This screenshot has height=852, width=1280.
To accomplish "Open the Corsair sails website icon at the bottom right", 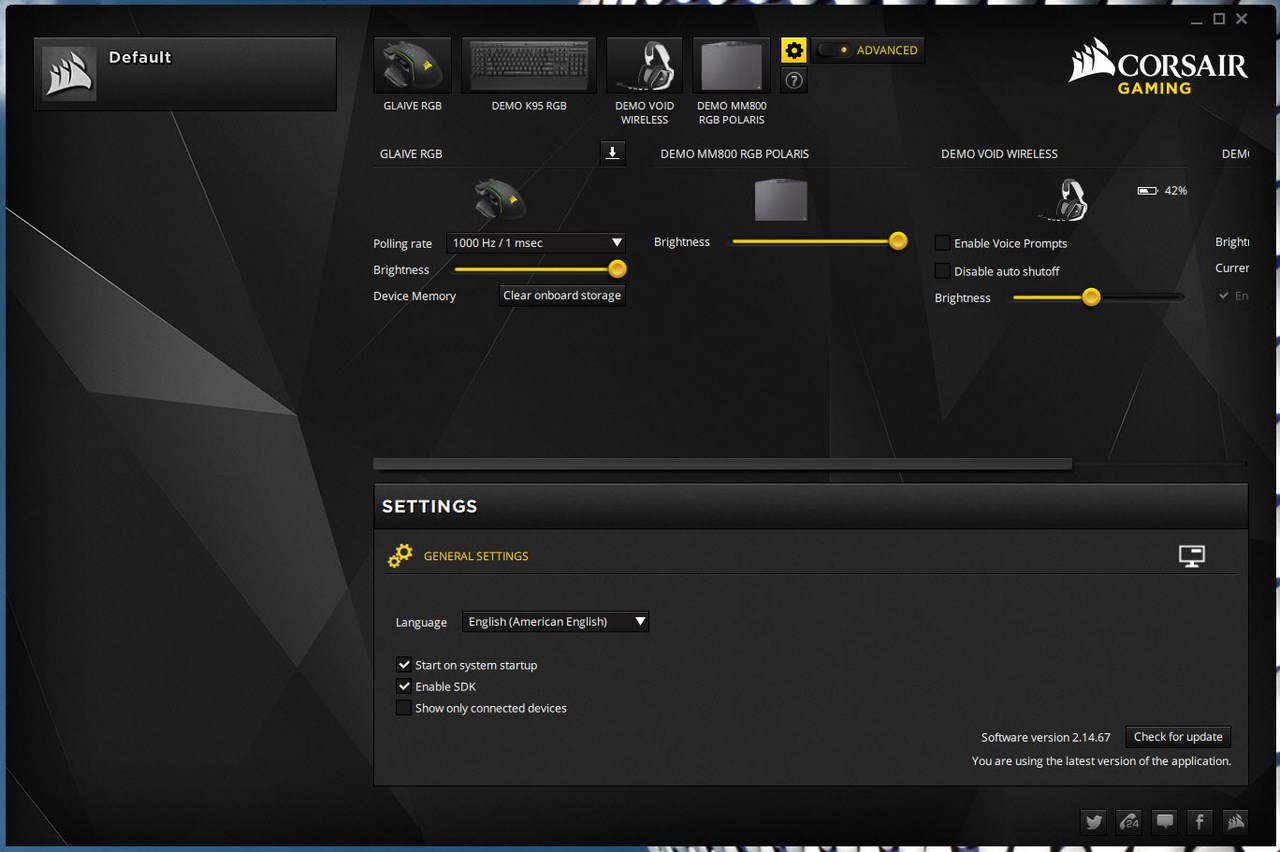I will click(1235, 822).
